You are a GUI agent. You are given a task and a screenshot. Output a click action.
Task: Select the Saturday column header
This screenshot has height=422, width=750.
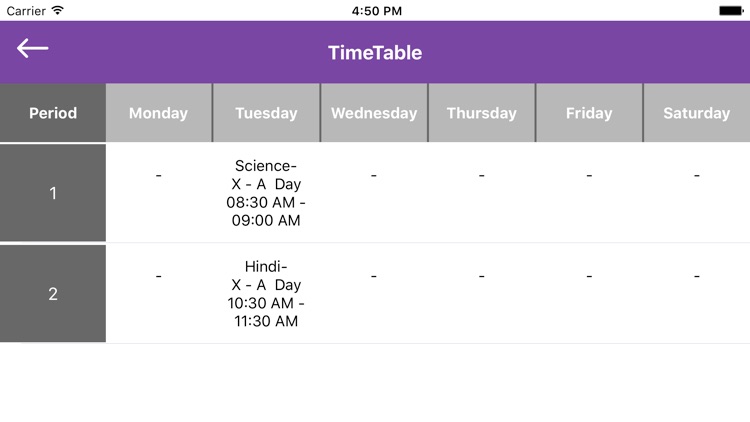point(696,113)
